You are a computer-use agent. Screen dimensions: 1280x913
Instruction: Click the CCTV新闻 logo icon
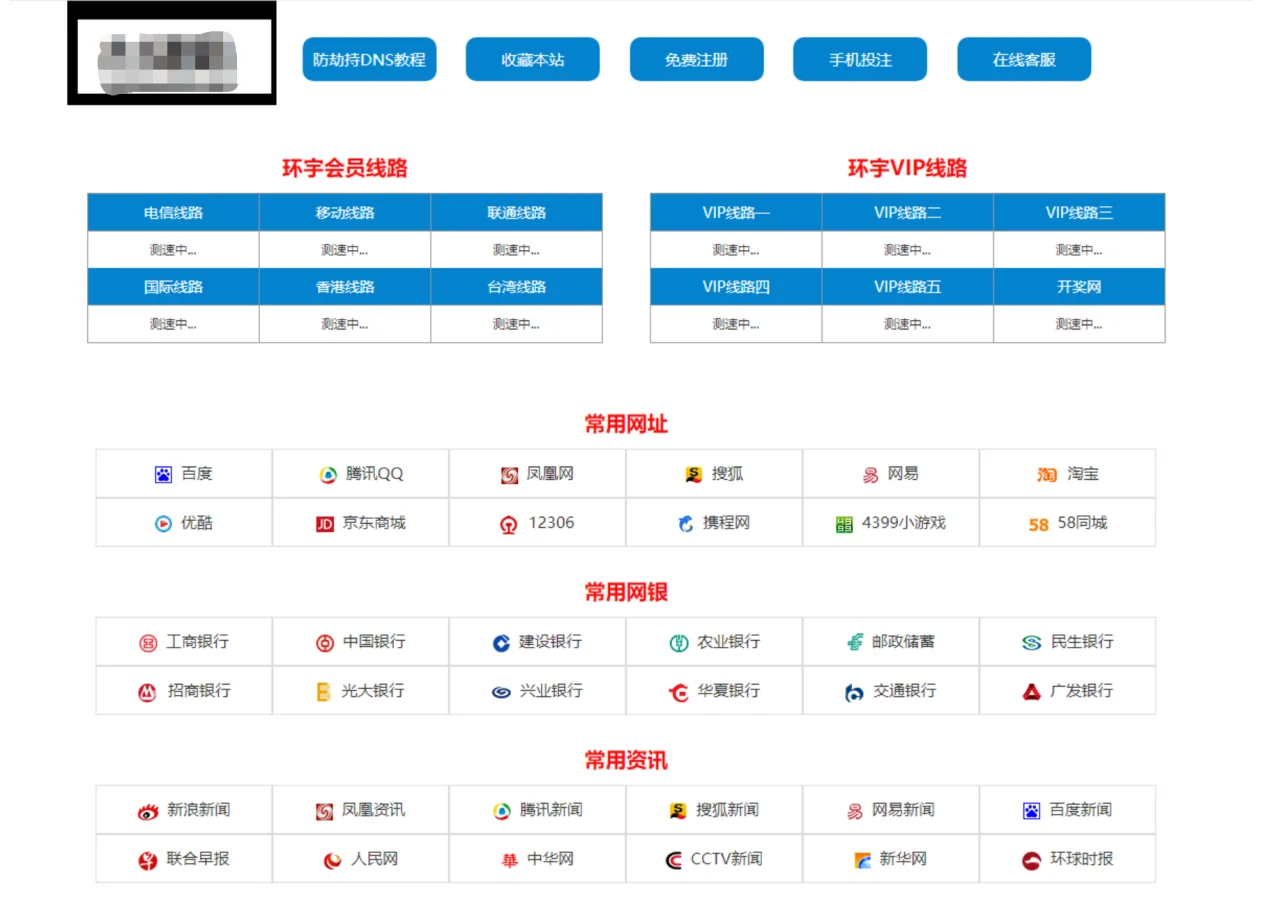(x=674, y=860)
